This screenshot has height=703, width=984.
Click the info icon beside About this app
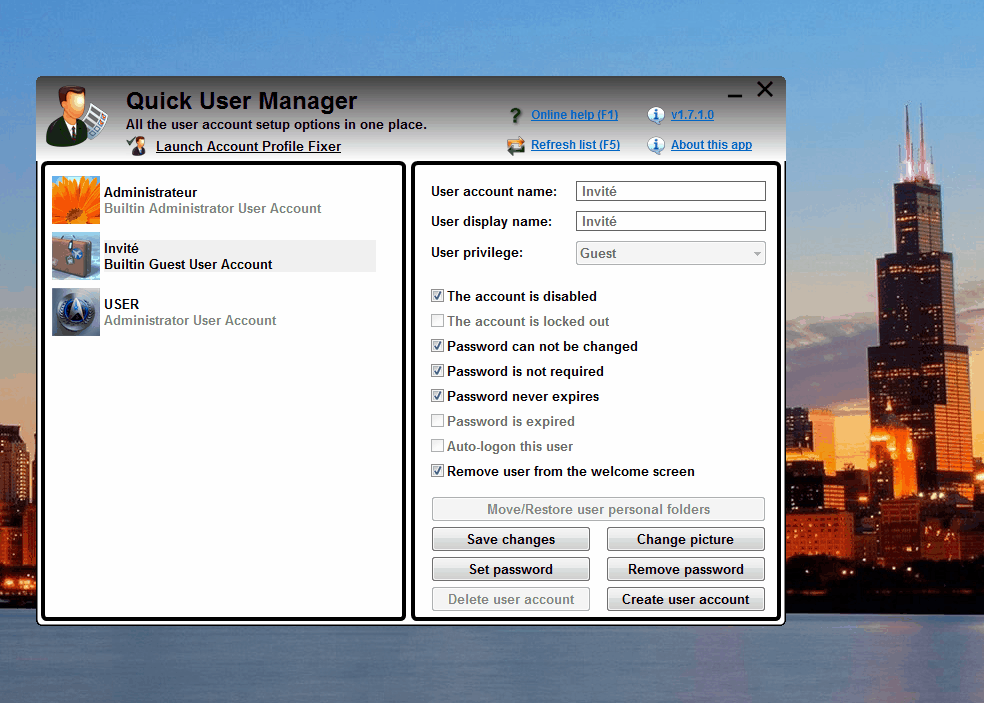pyautogui.click(x=656, y=145)
